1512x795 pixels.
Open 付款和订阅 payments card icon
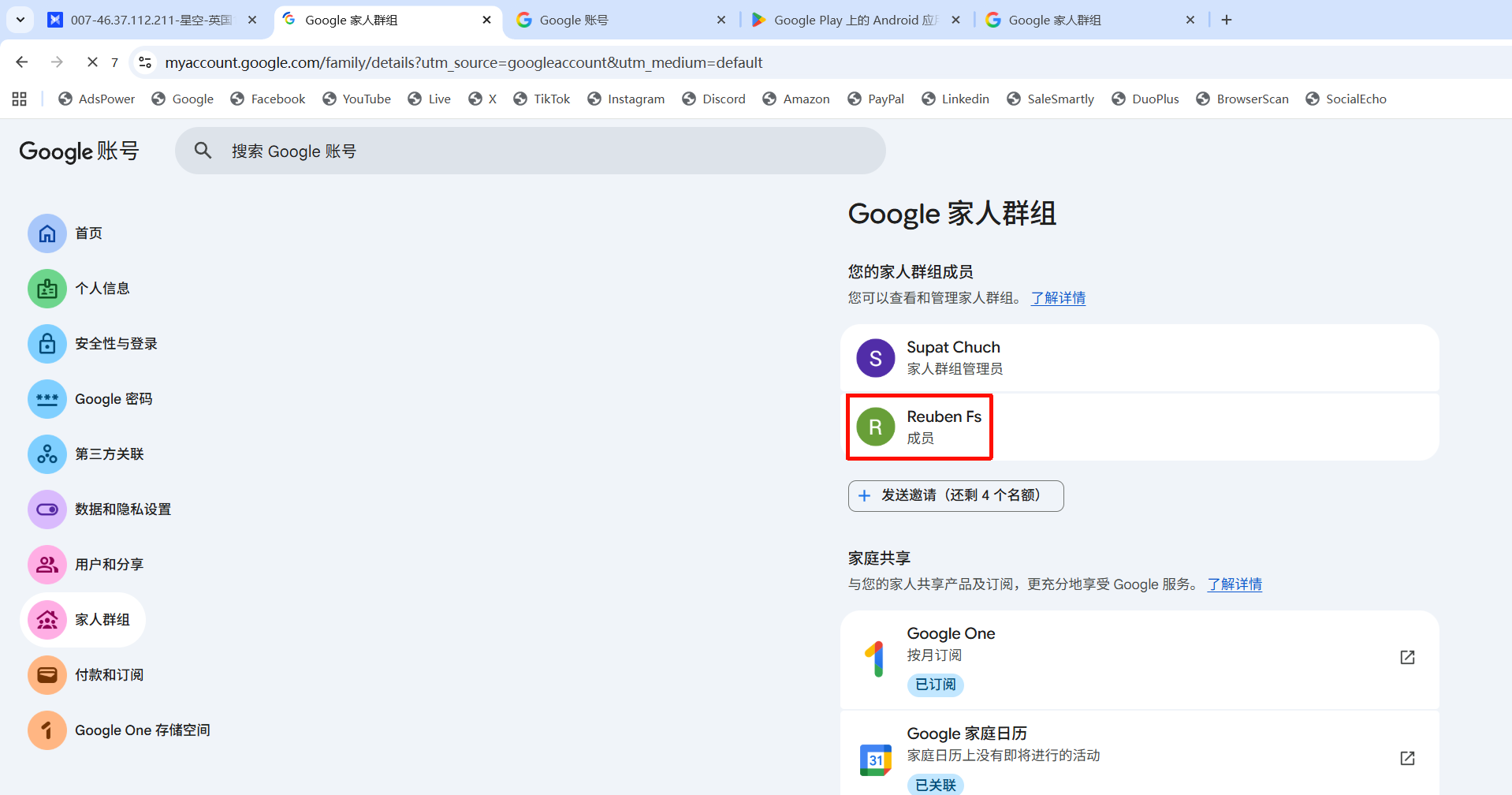(47, 675)
